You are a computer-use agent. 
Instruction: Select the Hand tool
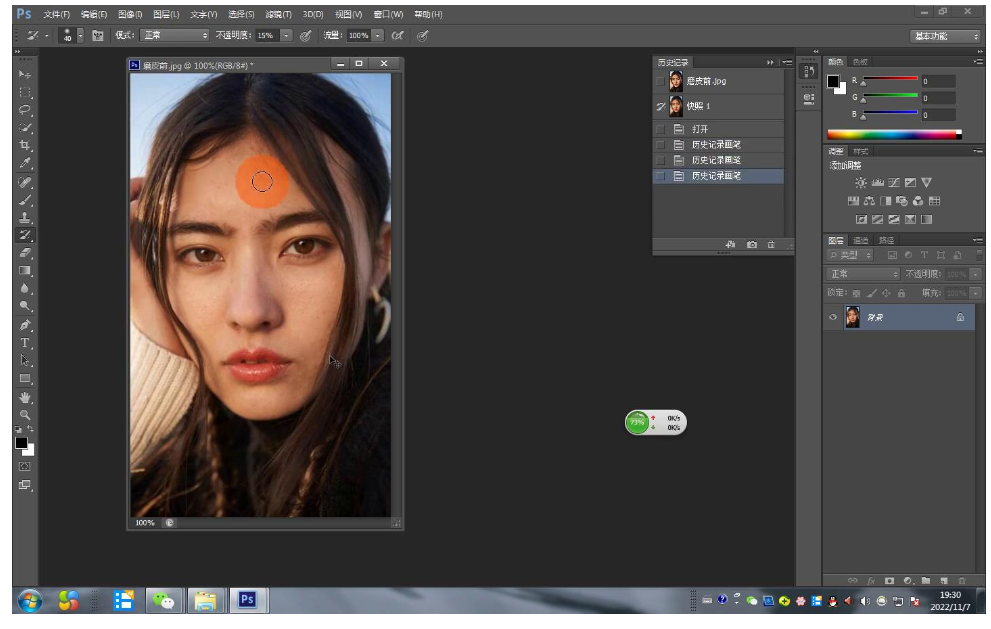click(25, 398)
